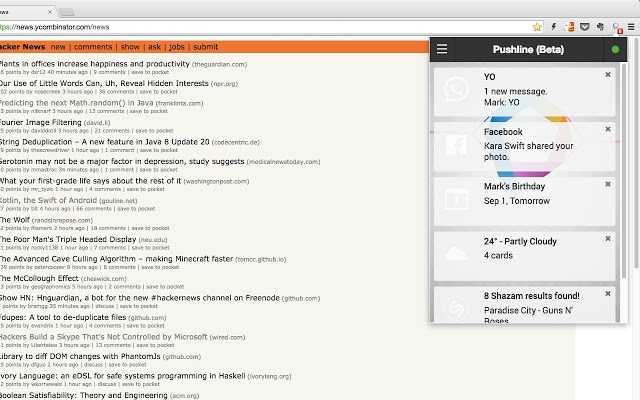Dismiss the Facebook notification card

(x=608, y=129)
